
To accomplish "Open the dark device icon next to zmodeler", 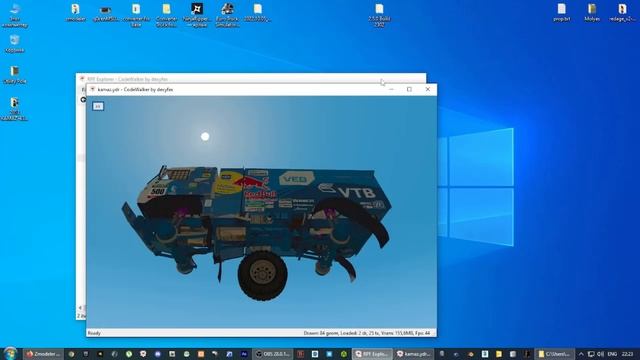I will pyautogui.click(x=105, y=13).
